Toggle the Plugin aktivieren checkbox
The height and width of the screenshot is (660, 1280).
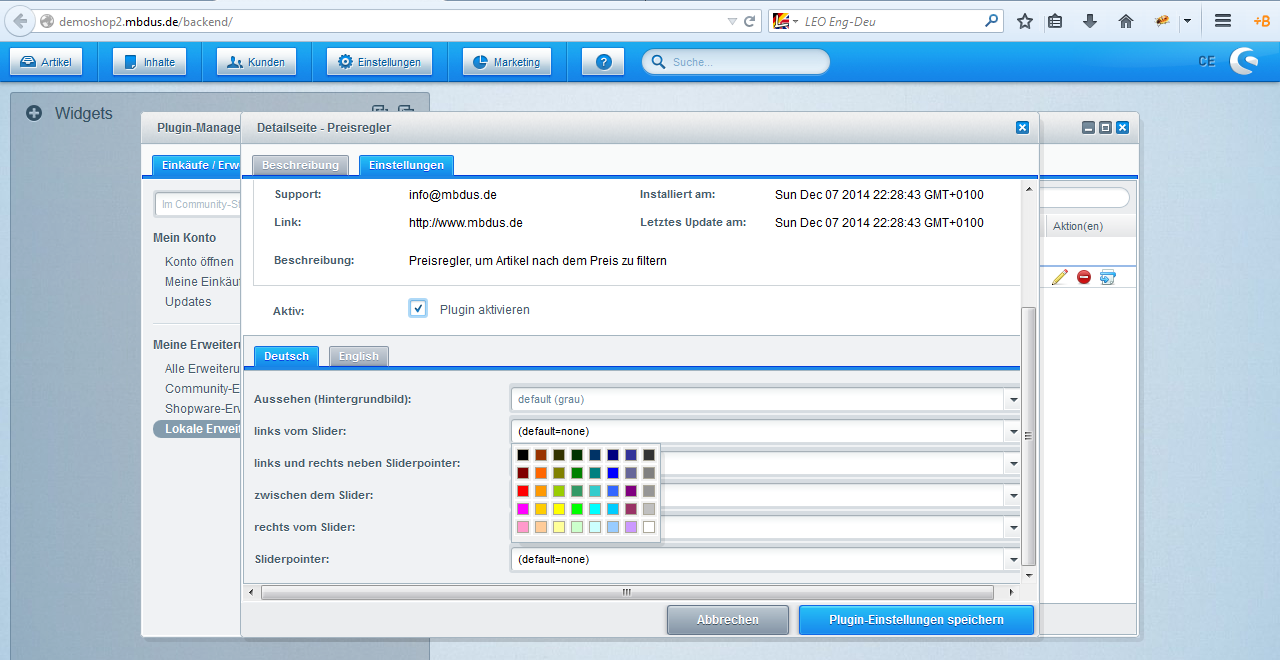point(418,309)
